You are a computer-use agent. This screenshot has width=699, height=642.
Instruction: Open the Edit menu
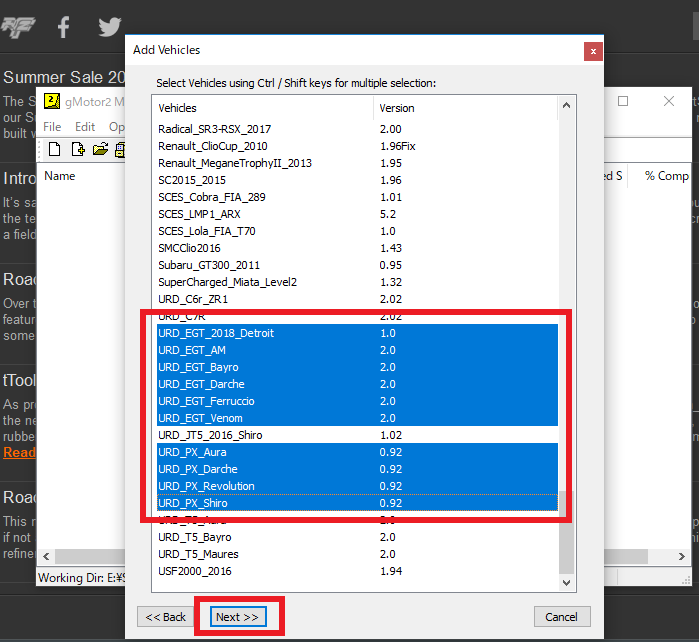click(x=85, y=127)
